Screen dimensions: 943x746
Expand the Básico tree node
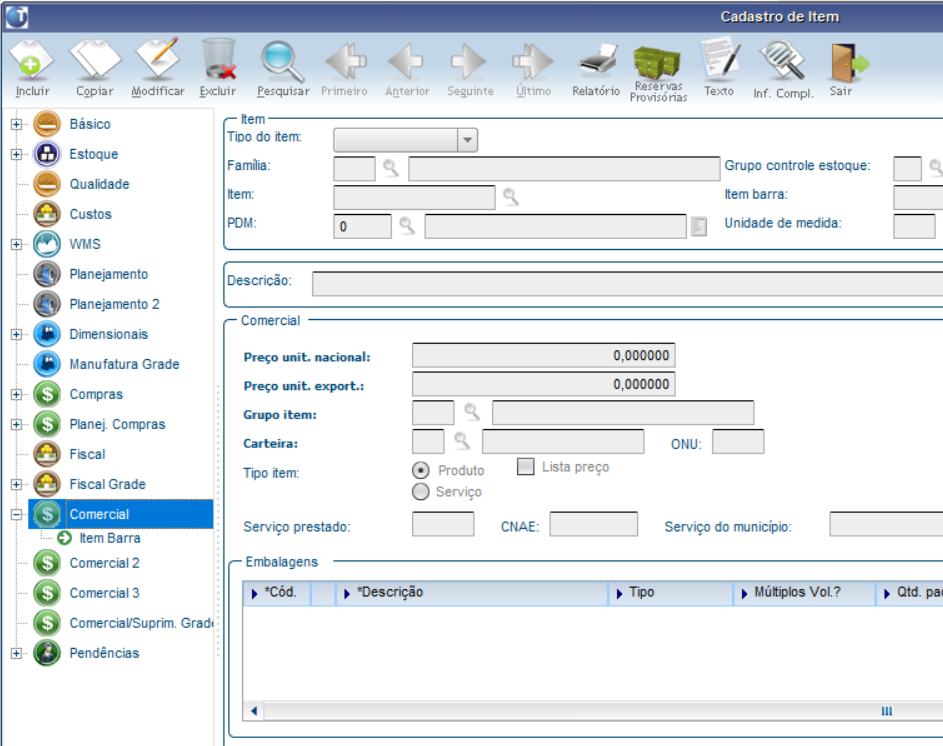pyautogui.click(x=16, y=124)
